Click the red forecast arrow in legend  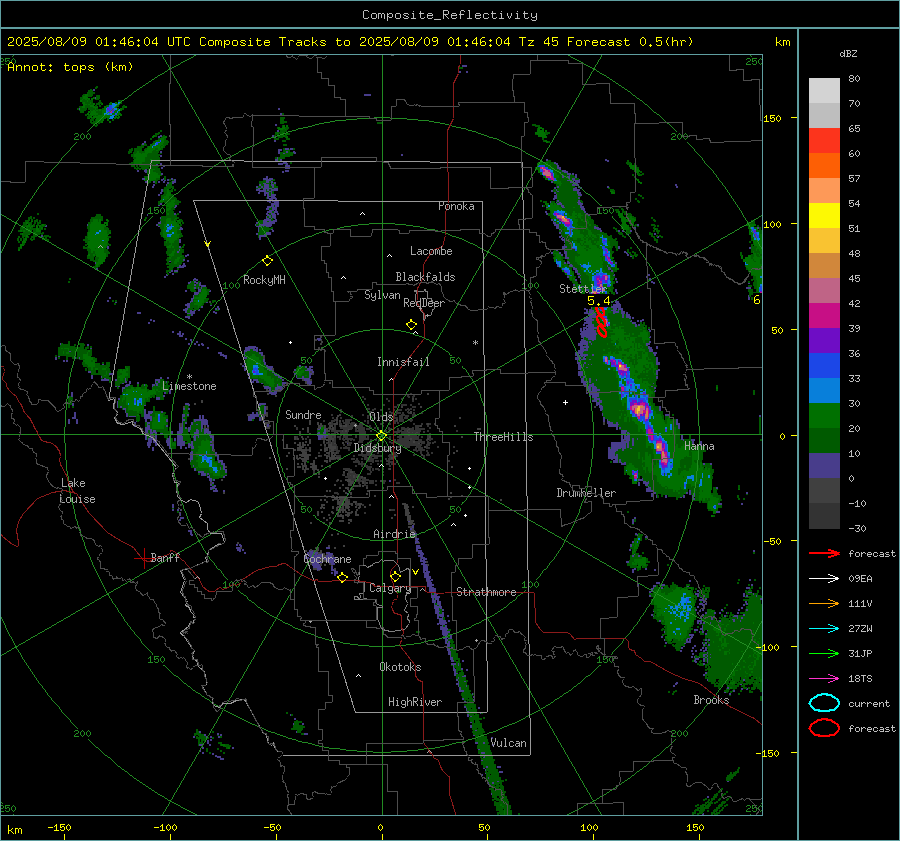[824, 553]
